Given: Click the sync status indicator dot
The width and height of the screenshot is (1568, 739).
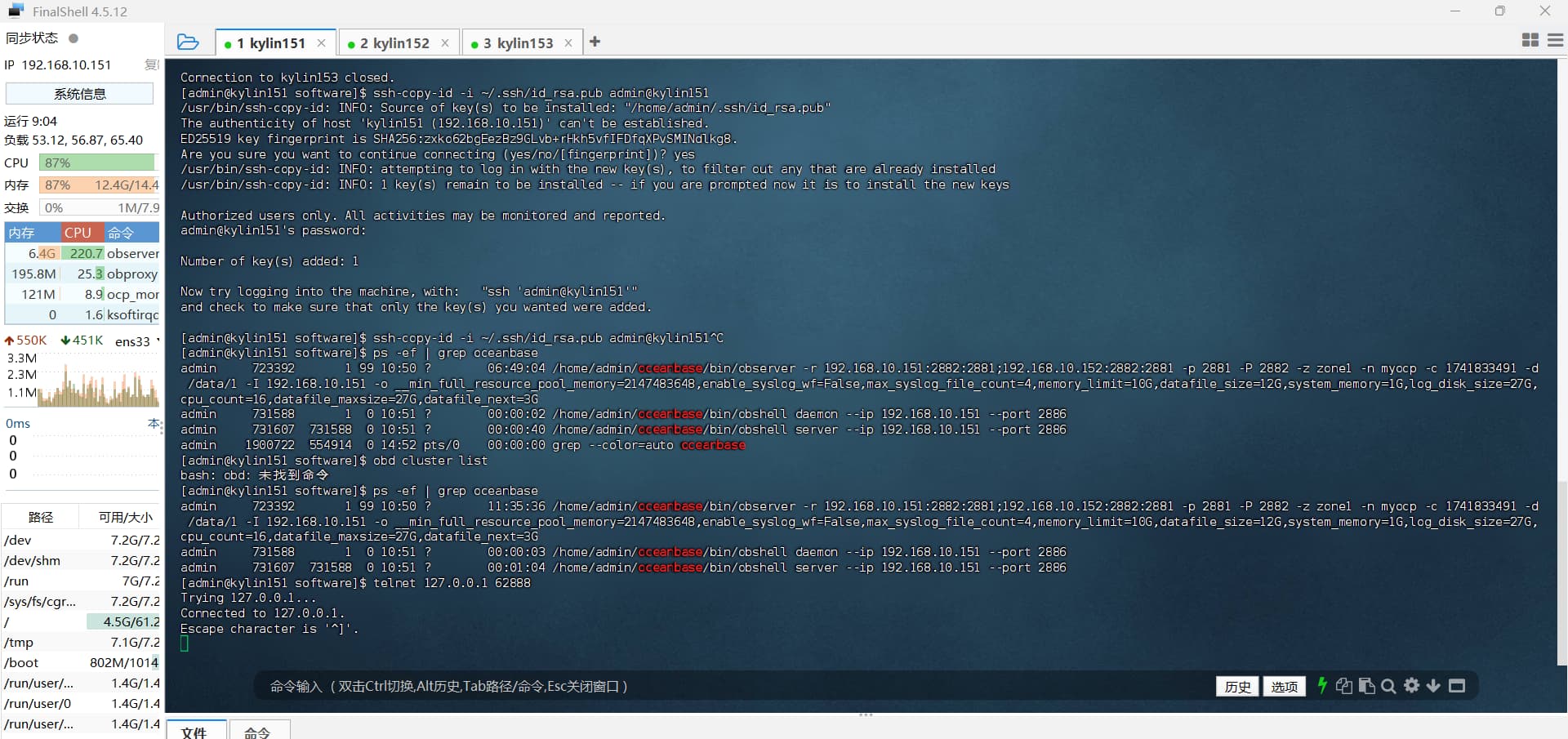Looking at the screenshot, I should (73, 38).
